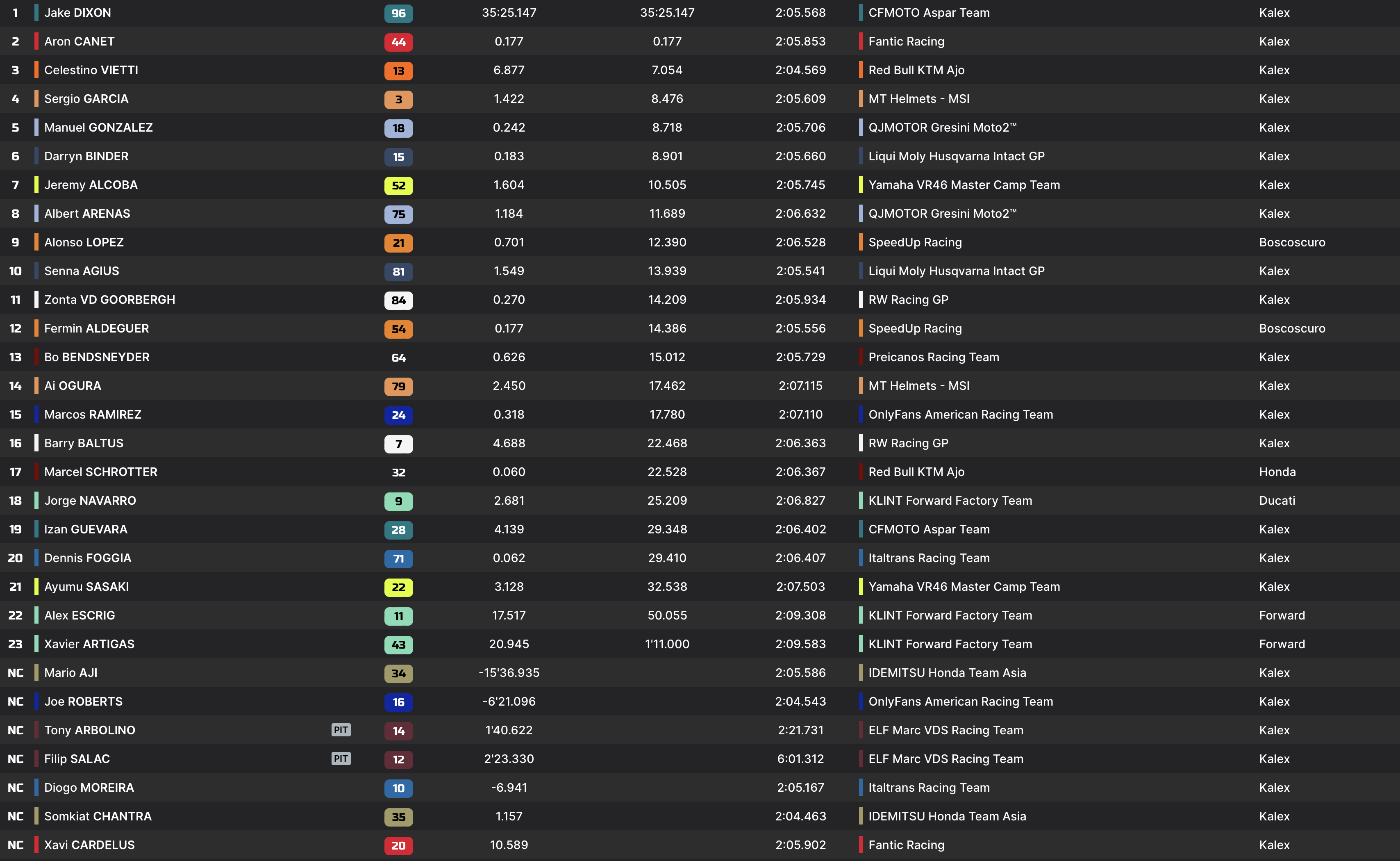Image resolution: width=1400 pixels, height=861 pixels.
Task: Click Jorge Navarro's green number 9 badge
Action: pos(398,501)
